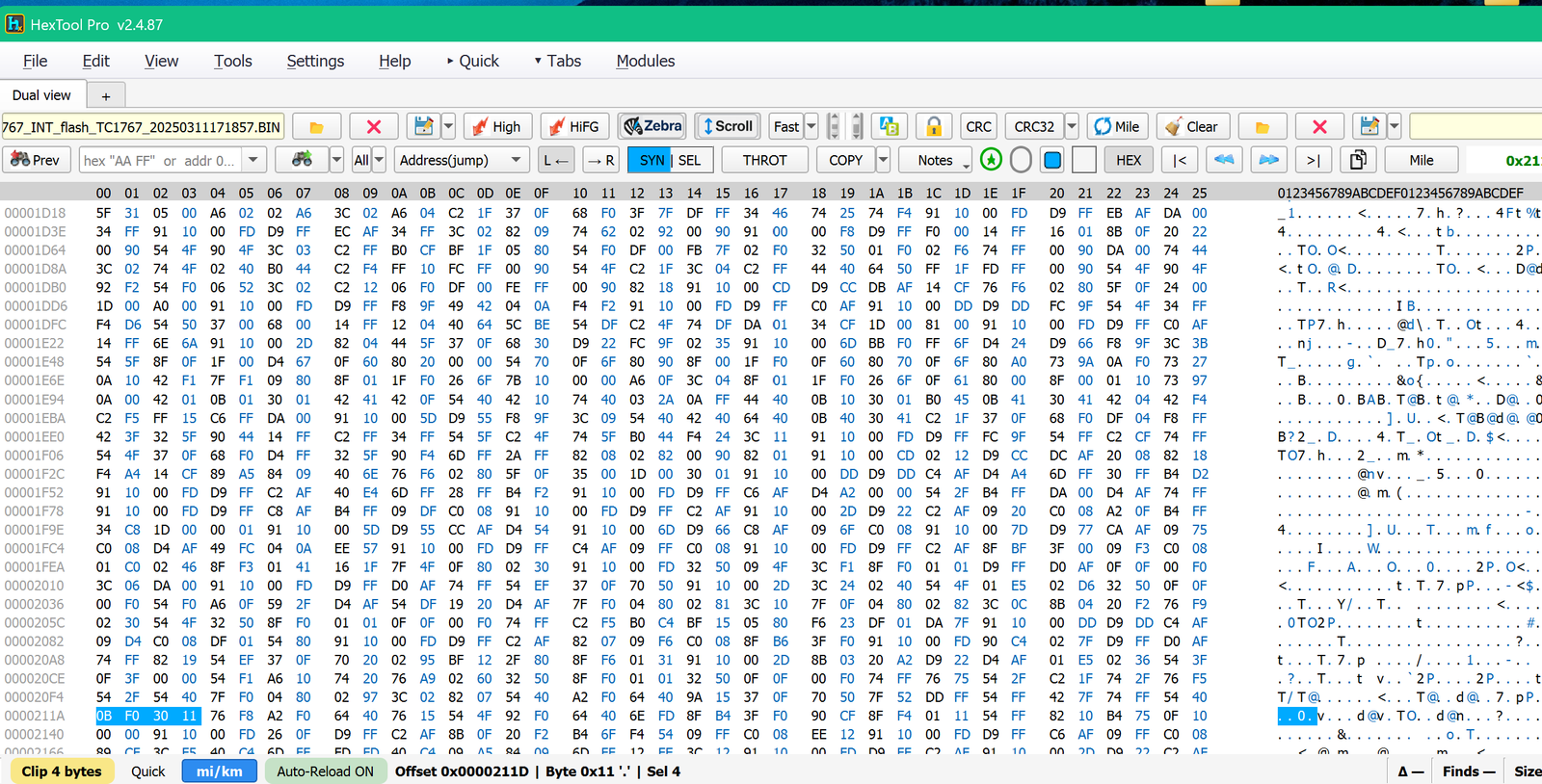Screen dimensions: 1542x784
Task: Open Notes dropdown button
Action: click(x=934, y=160)
